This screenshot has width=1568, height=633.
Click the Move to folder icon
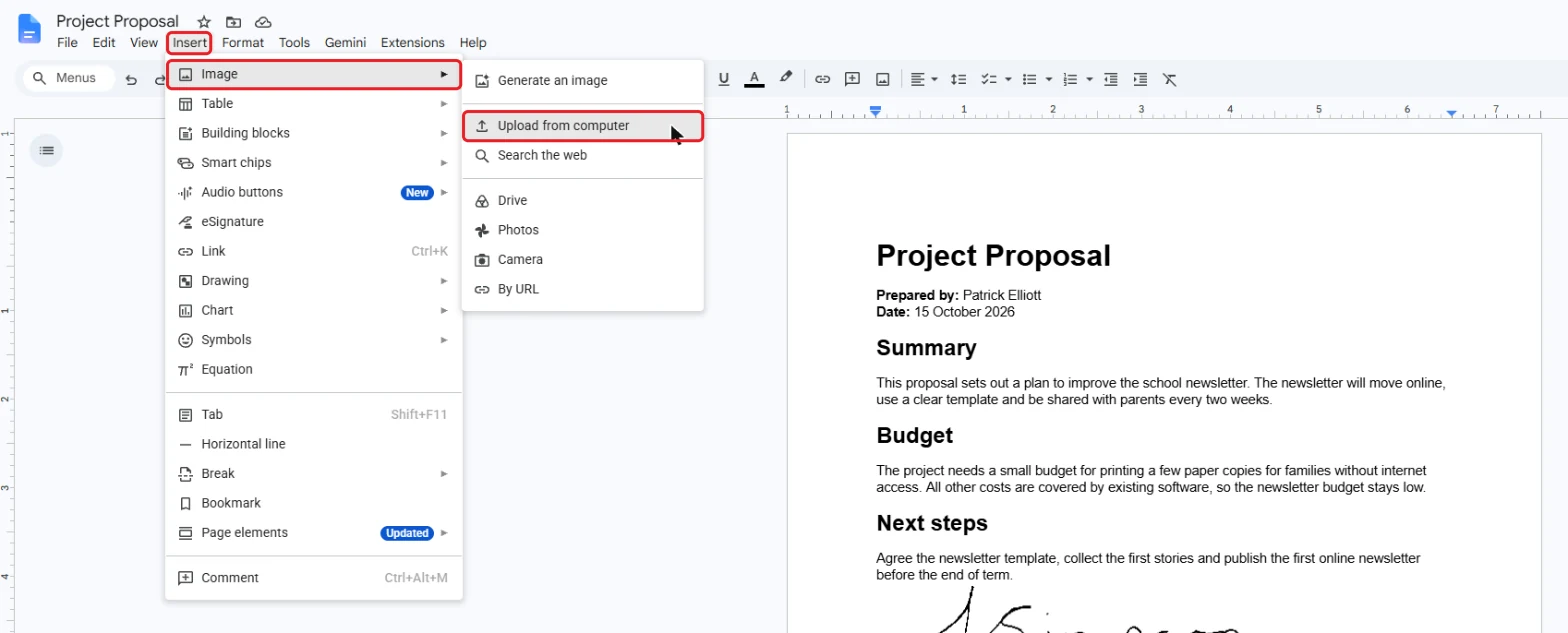pyautogui.click(x=233, y=22)
